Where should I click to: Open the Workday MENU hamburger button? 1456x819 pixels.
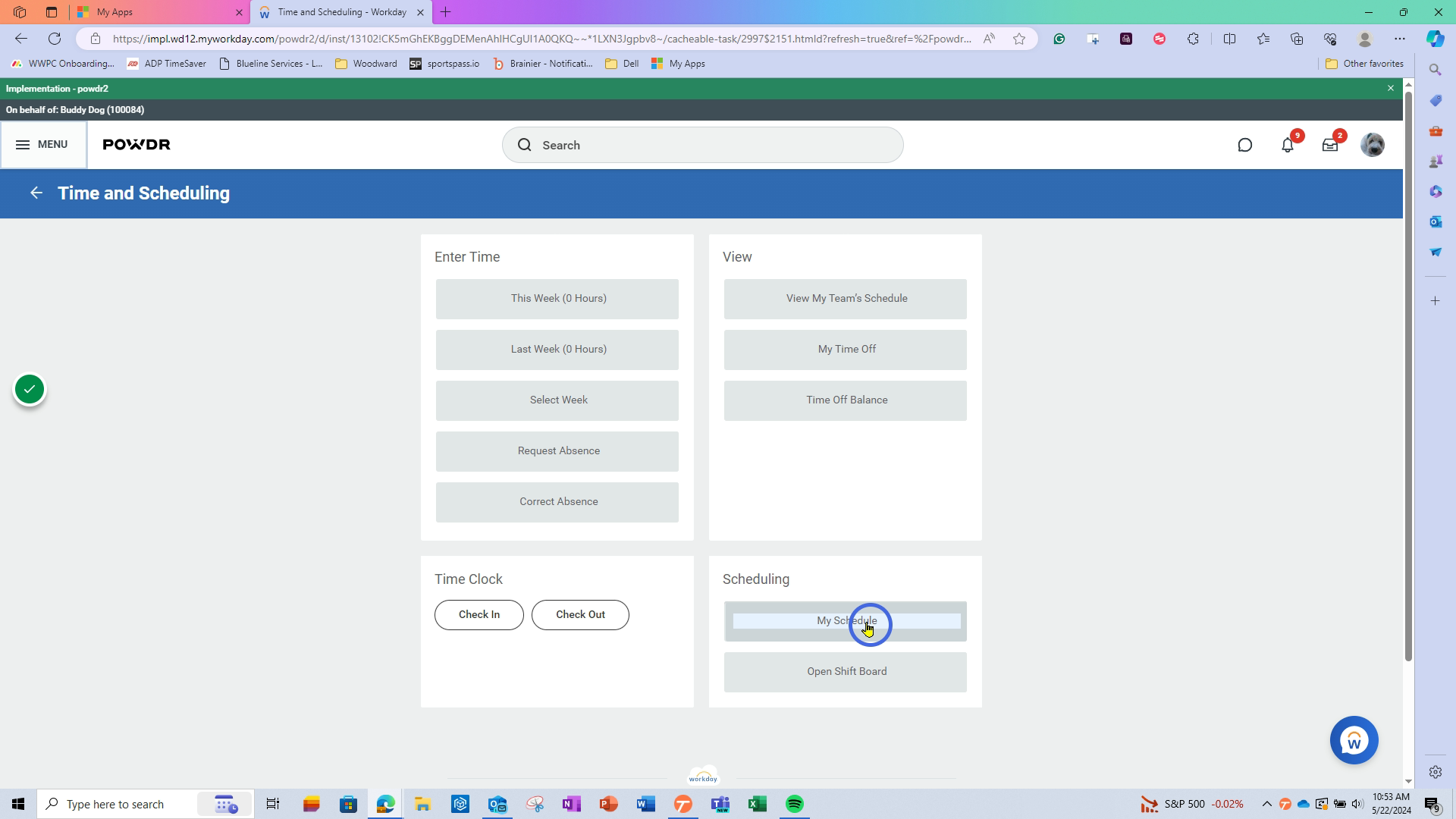(x=43, y=145)
